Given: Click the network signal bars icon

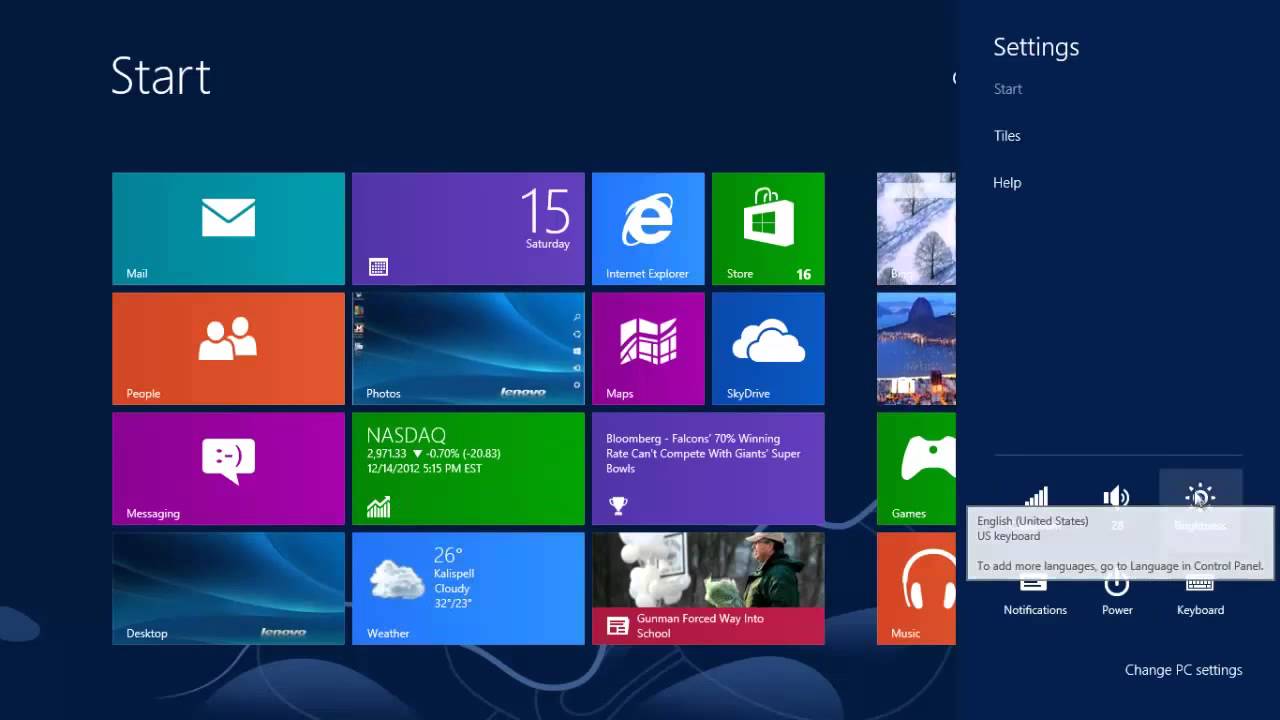Looking at the screenshot, I should click(1036, 496).
